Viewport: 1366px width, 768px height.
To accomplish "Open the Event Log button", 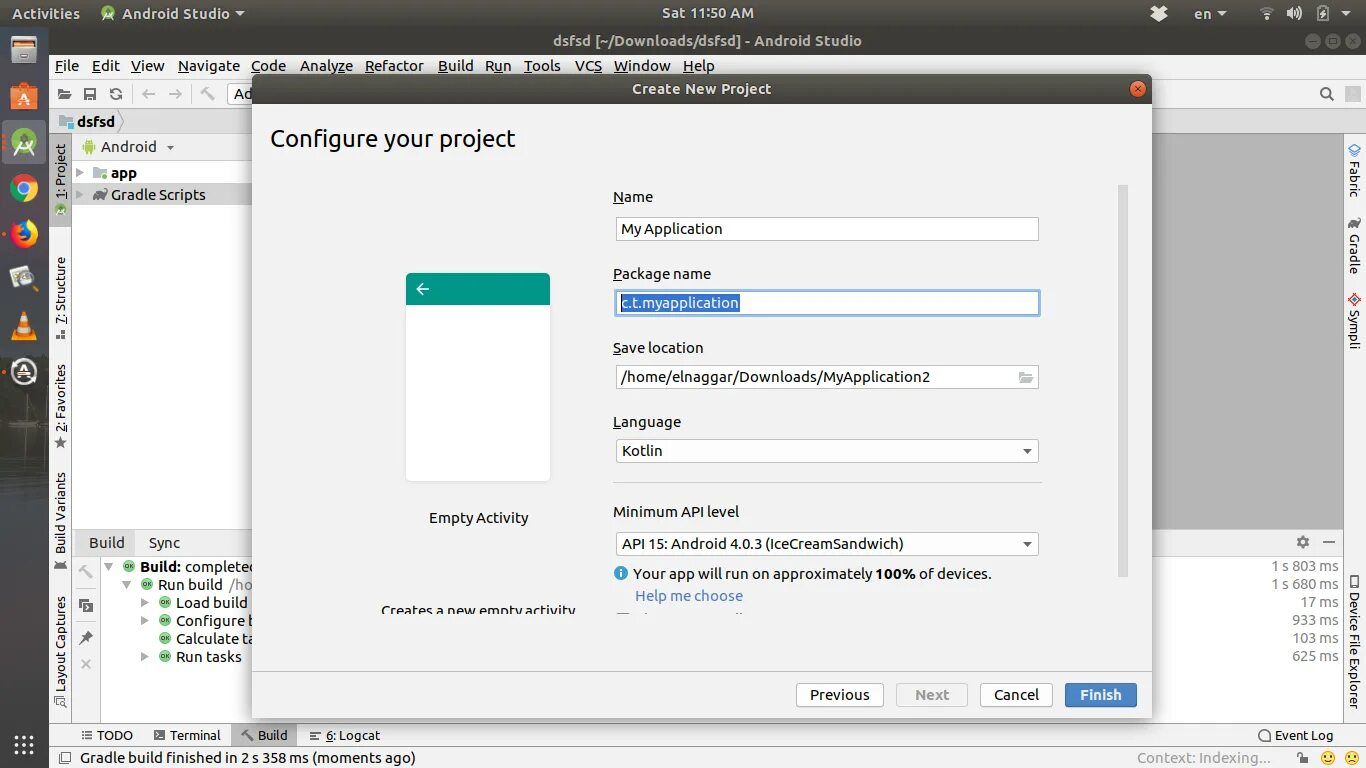I will tap(1296, 735).
